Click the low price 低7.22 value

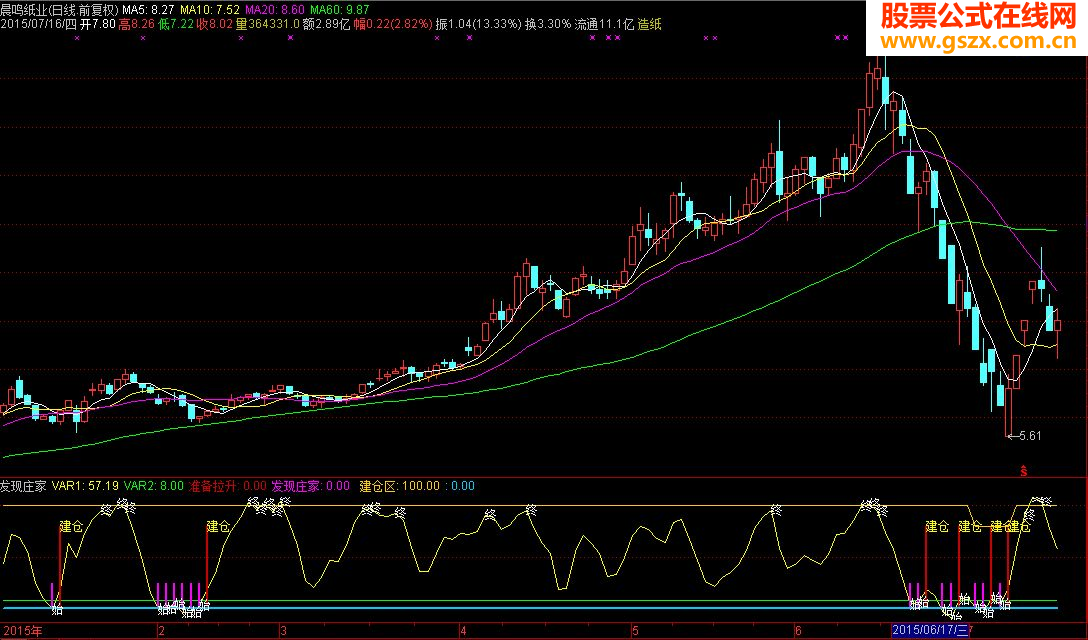click(175, 24)
